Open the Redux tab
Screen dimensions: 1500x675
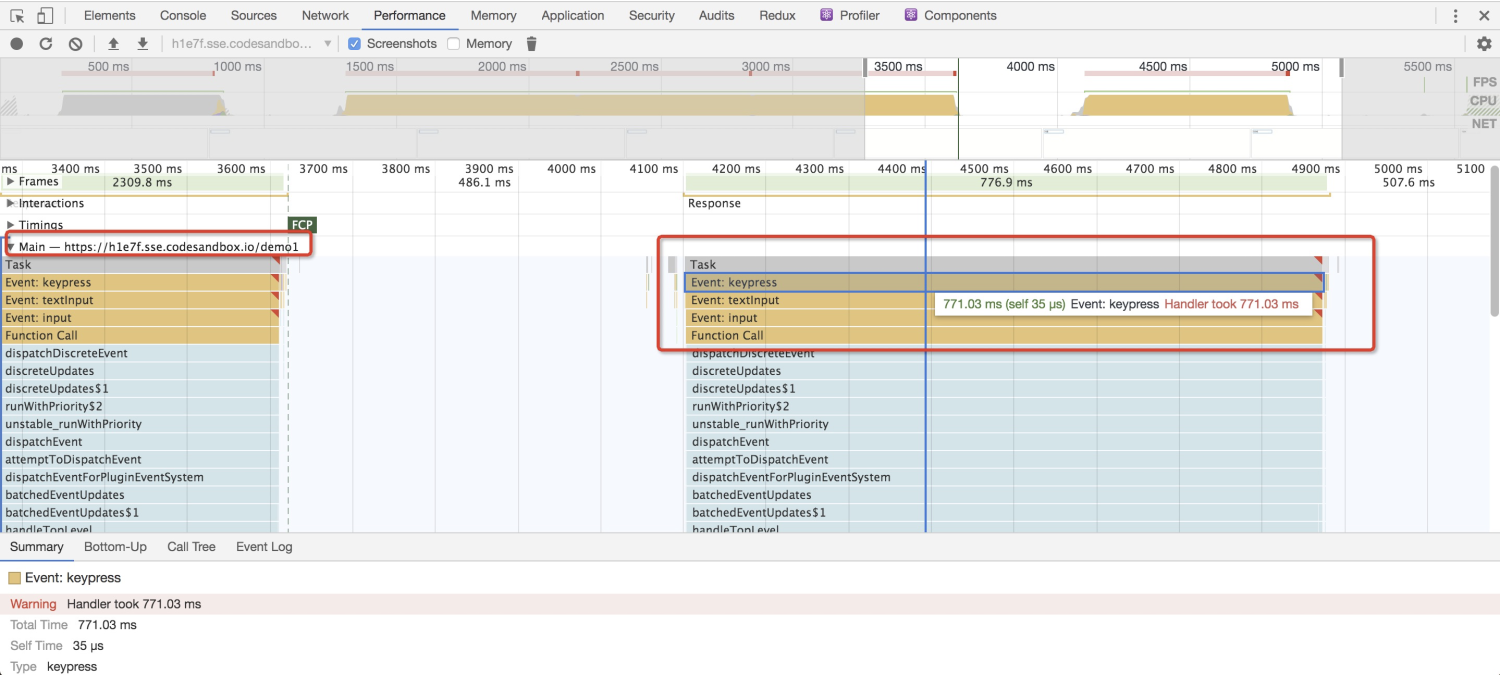coord(778,15)
